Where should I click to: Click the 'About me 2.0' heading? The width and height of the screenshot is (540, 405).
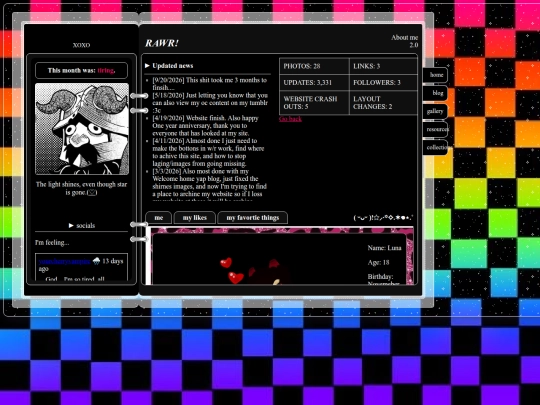pos(405,41)
